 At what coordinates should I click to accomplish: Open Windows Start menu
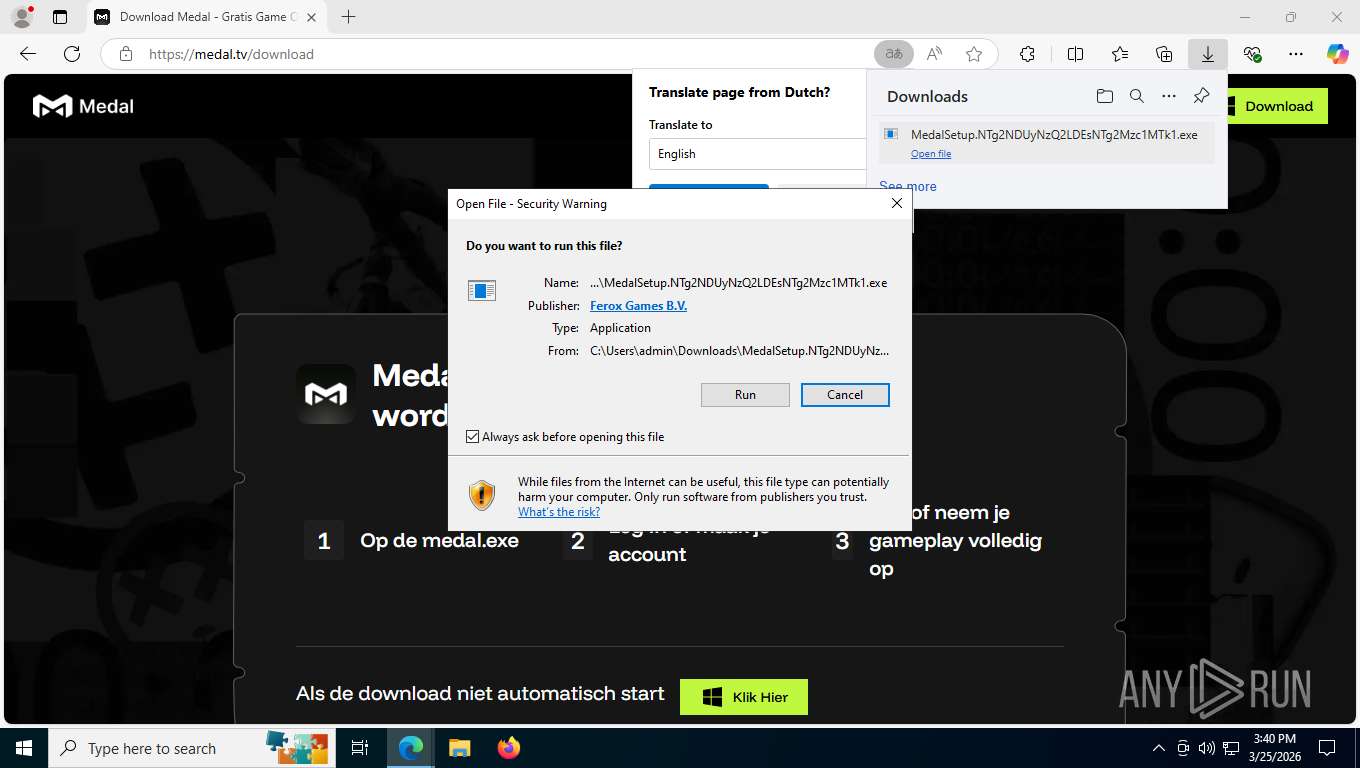(x=24, y=748)
